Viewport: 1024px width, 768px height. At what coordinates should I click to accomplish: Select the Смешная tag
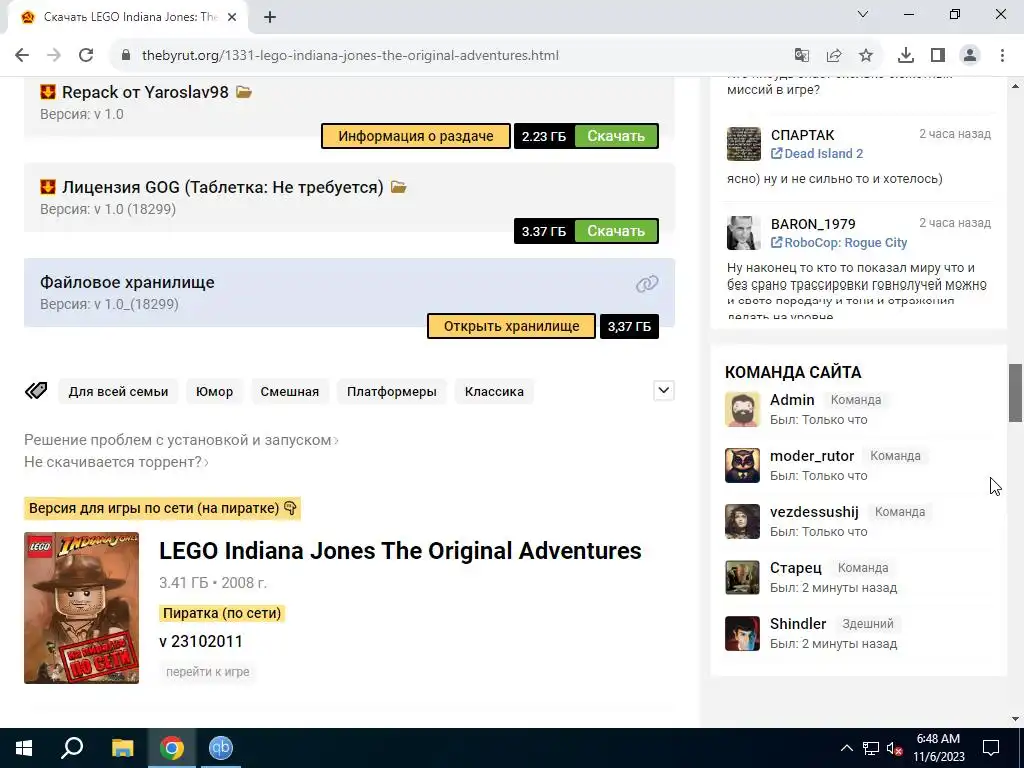pos(290,392)
